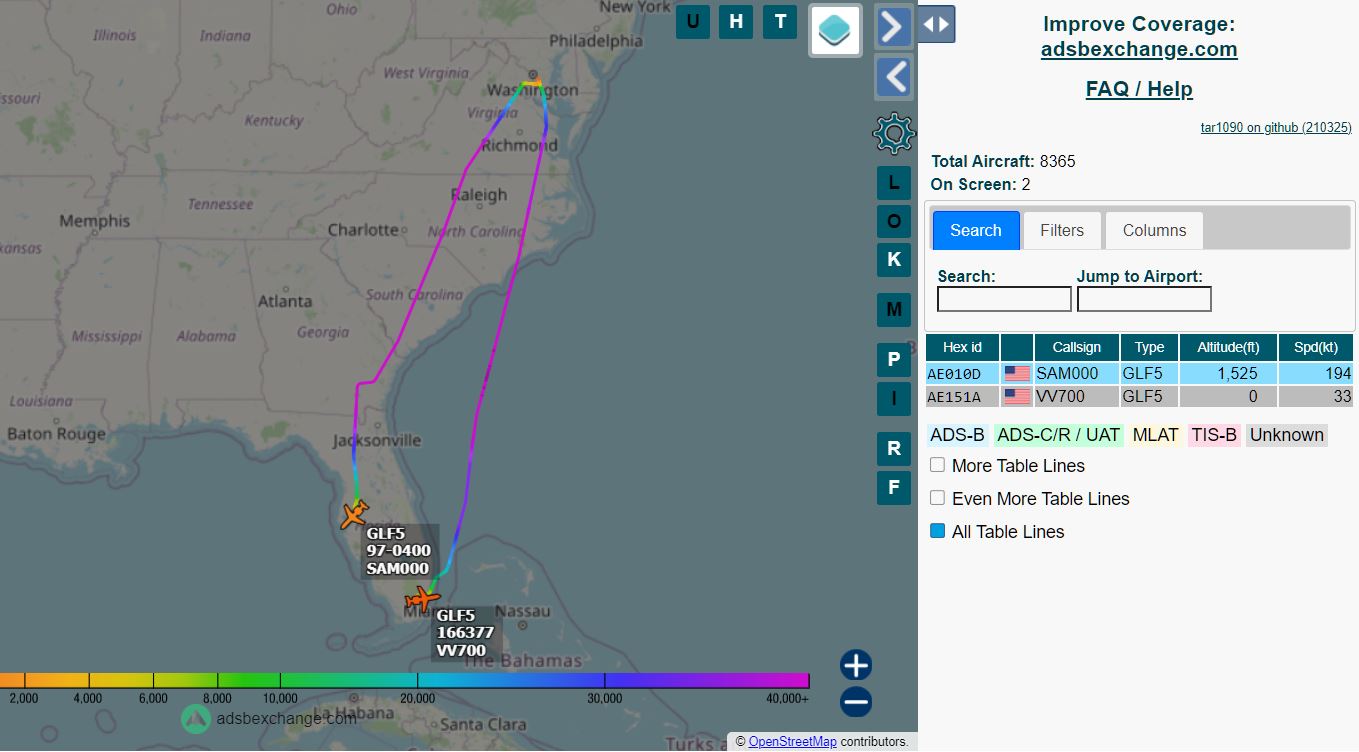Click the MLAT legend label
Screen dimensions: 1359x752
(1155, 435)
